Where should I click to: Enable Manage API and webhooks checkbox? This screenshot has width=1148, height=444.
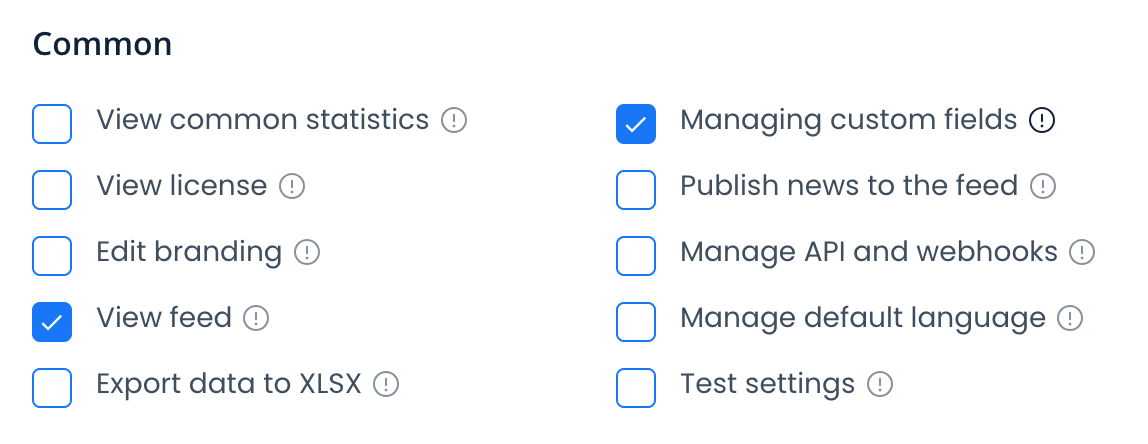(x=636, y=256)
